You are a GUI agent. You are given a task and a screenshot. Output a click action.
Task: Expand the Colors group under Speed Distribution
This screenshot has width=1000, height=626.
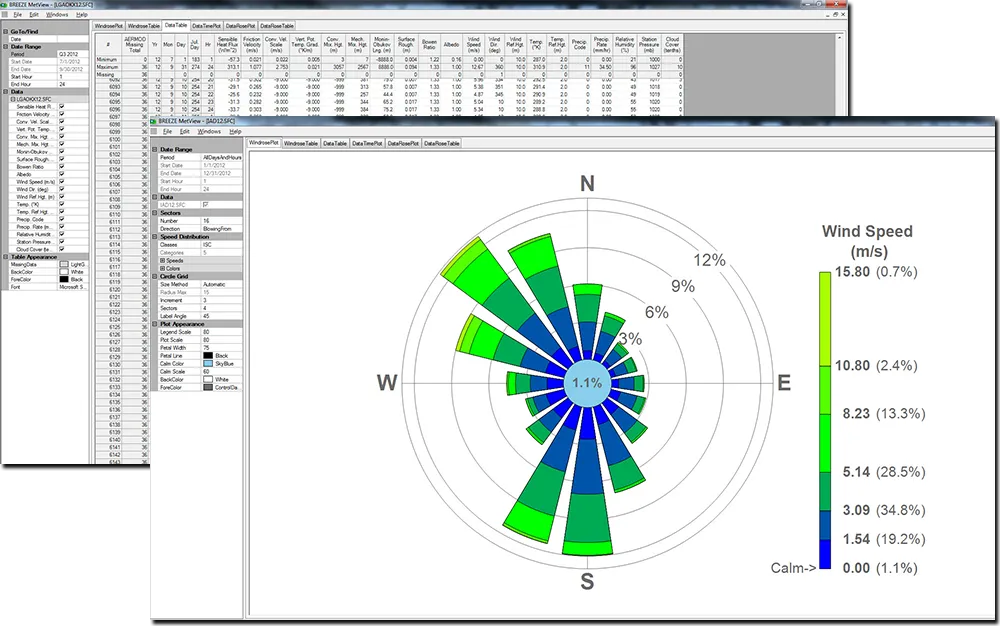coord(164,267)
